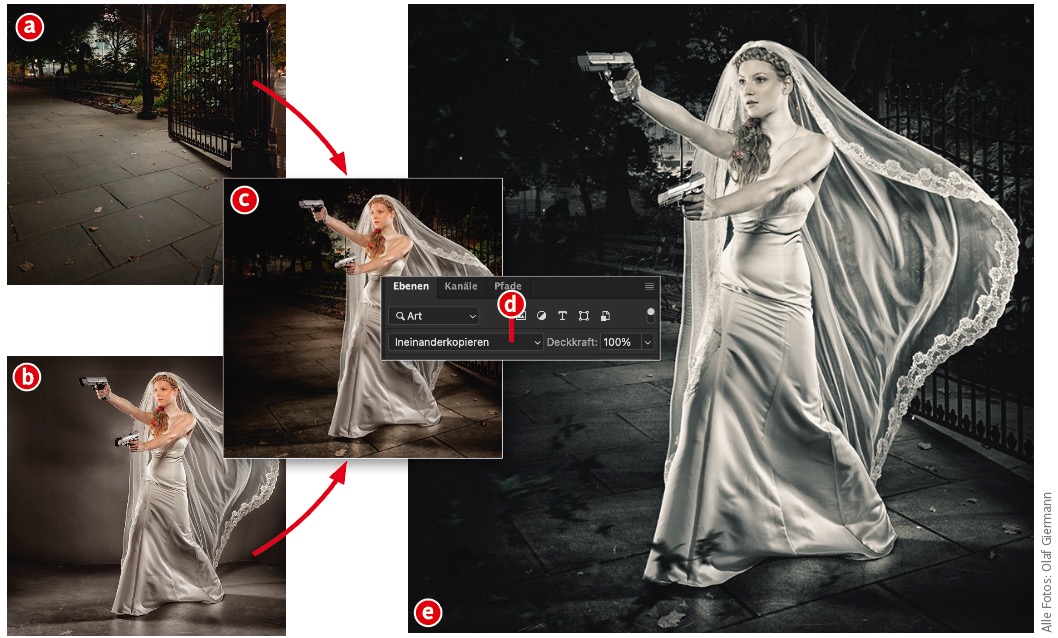The height and width of the screenshot is (638, 1058).
Task: Click the credit text Alle Fotos: Olaf Giermann
Action: point(1047,561)
